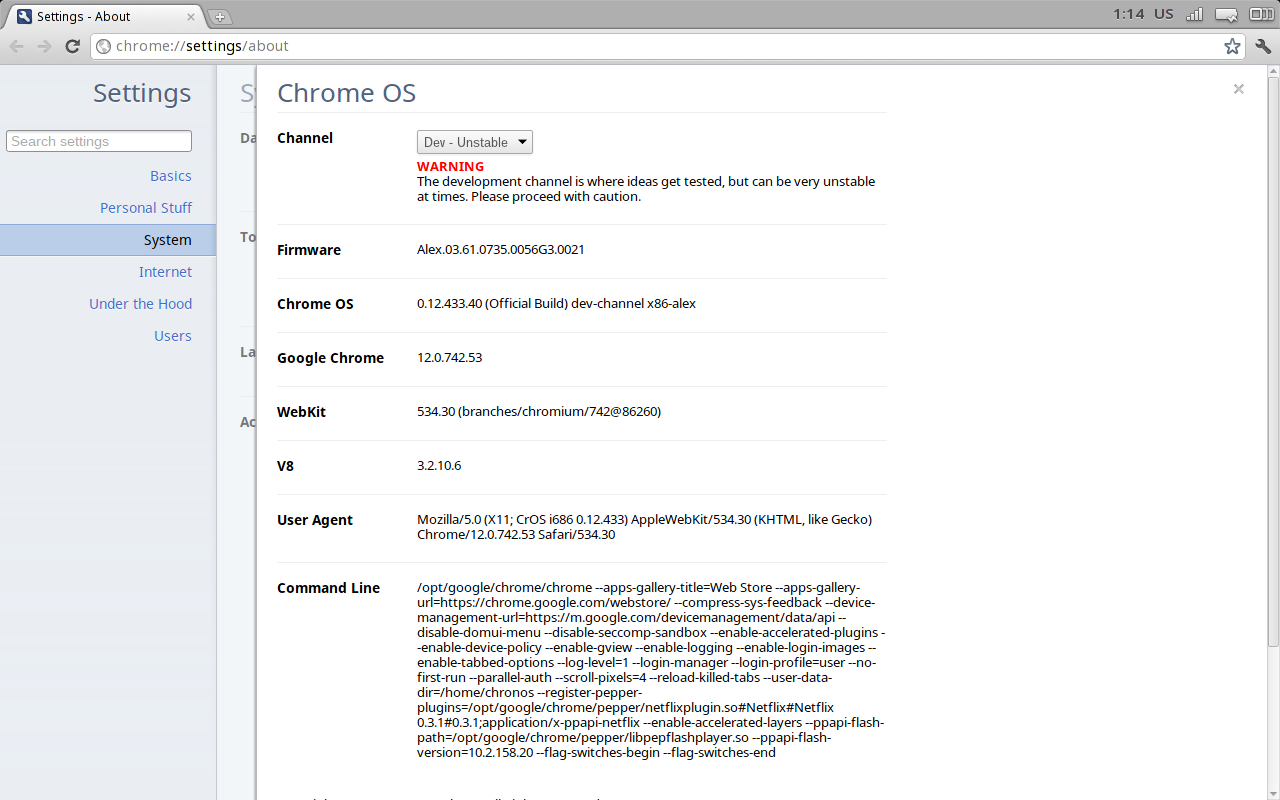
Task: Click the Command Line row label
Action: [328, 588]
